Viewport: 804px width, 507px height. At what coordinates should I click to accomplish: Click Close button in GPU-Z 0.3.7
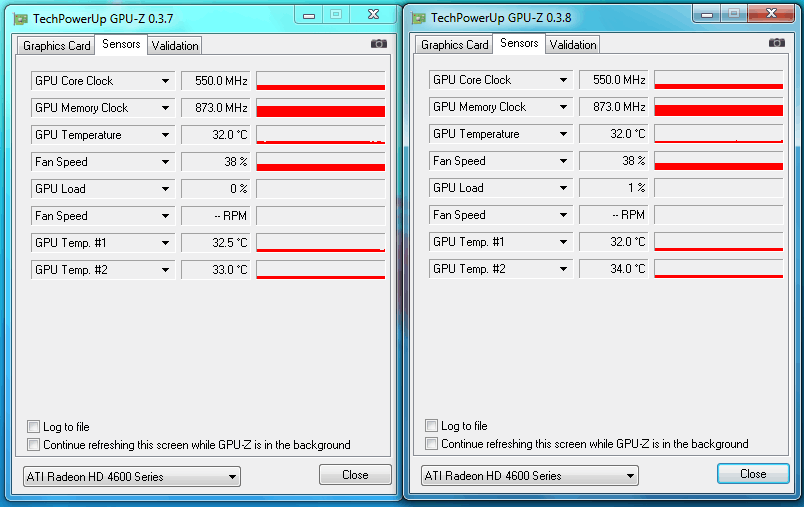click(x=355, y=475)
